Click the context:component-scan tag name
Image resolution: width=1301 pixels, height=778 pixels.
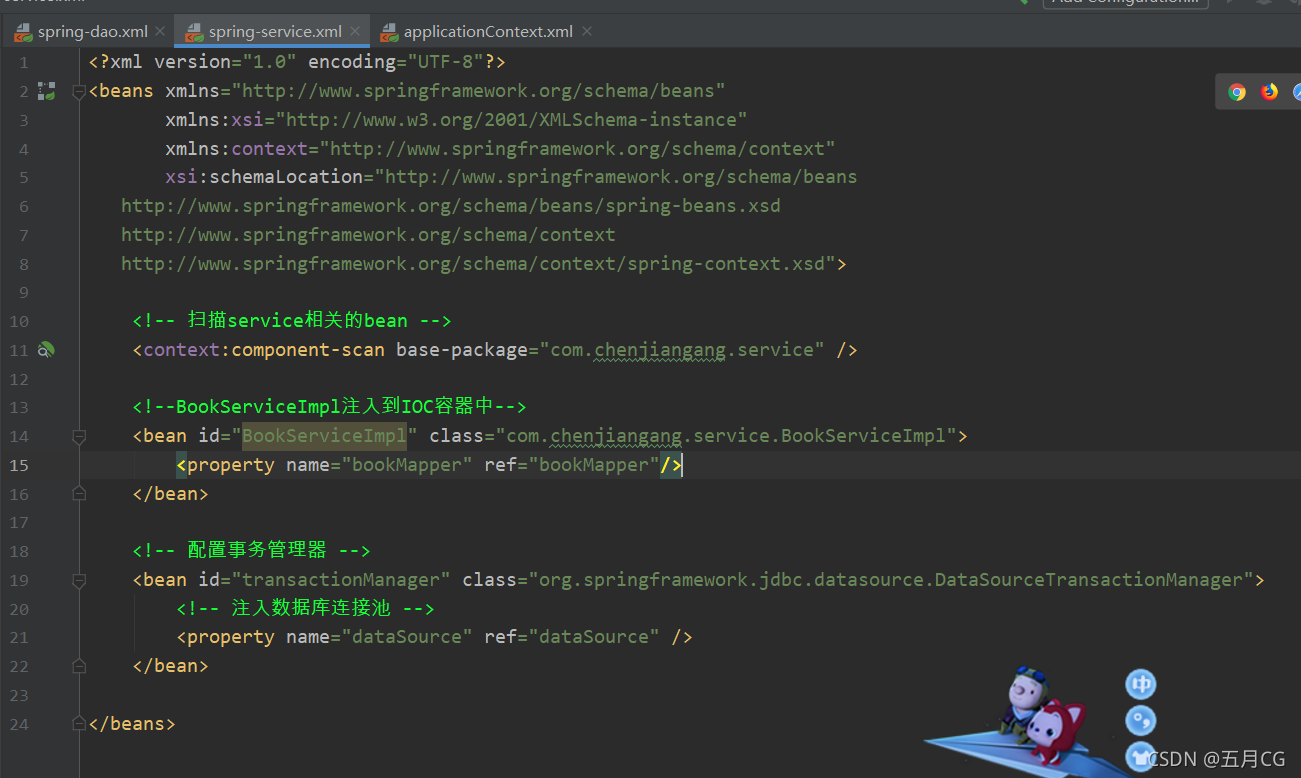click(264, 350)
